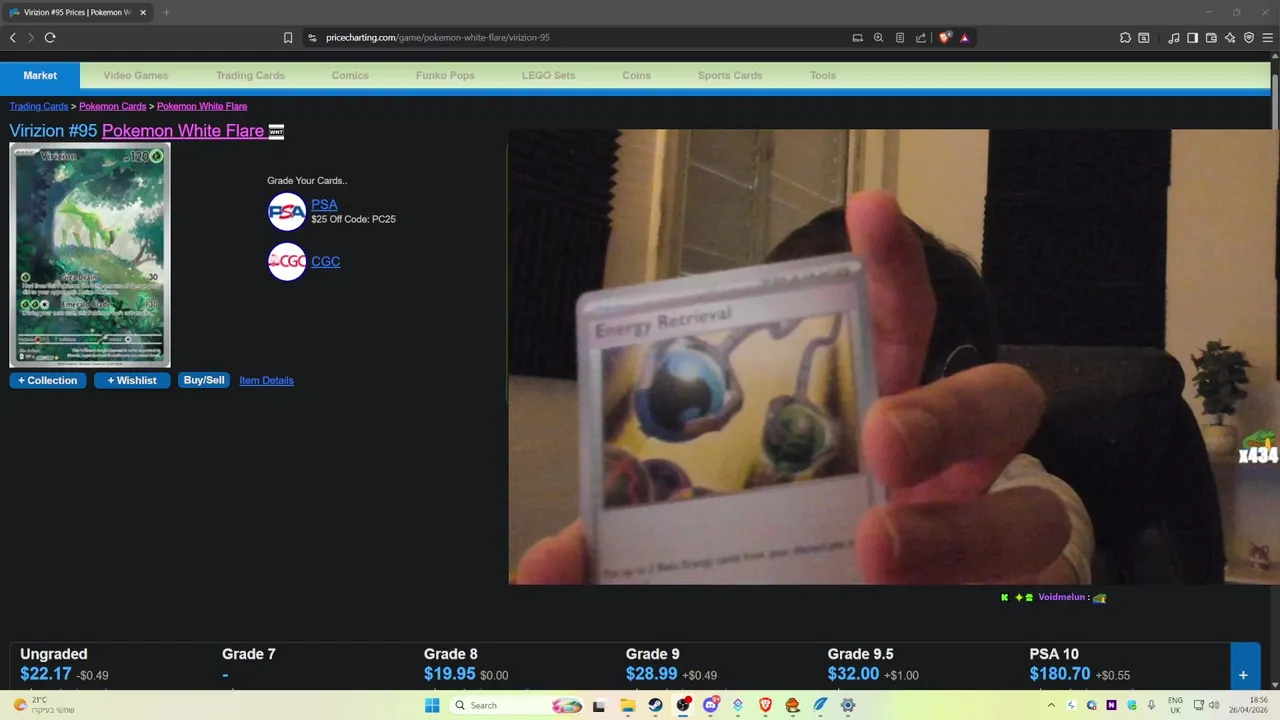
Task: Open the Leo AI sparkle icon
Action: coord(1230,38)
